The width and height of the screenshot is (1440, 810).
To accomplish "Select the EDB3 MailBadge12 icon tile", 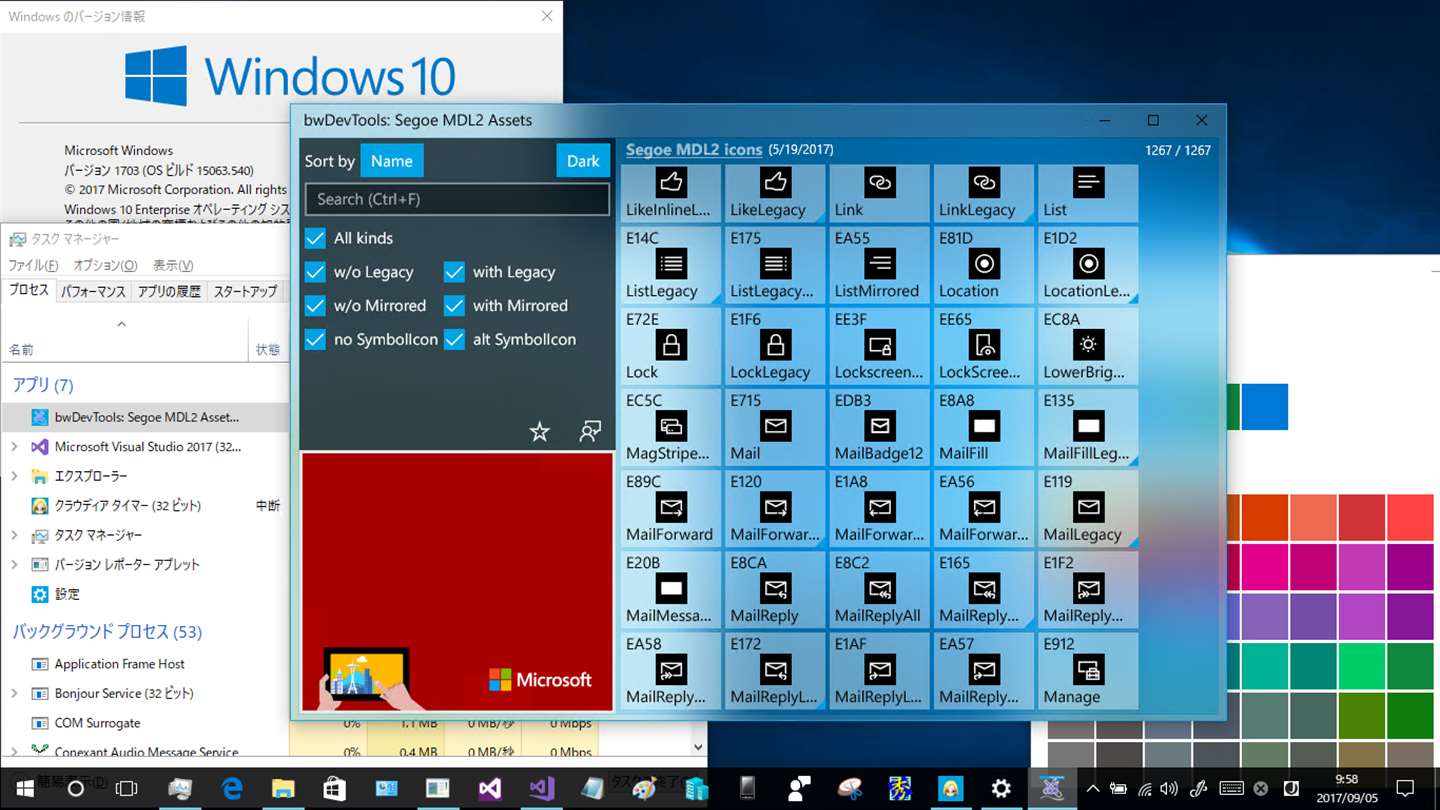I will (879, 427).
